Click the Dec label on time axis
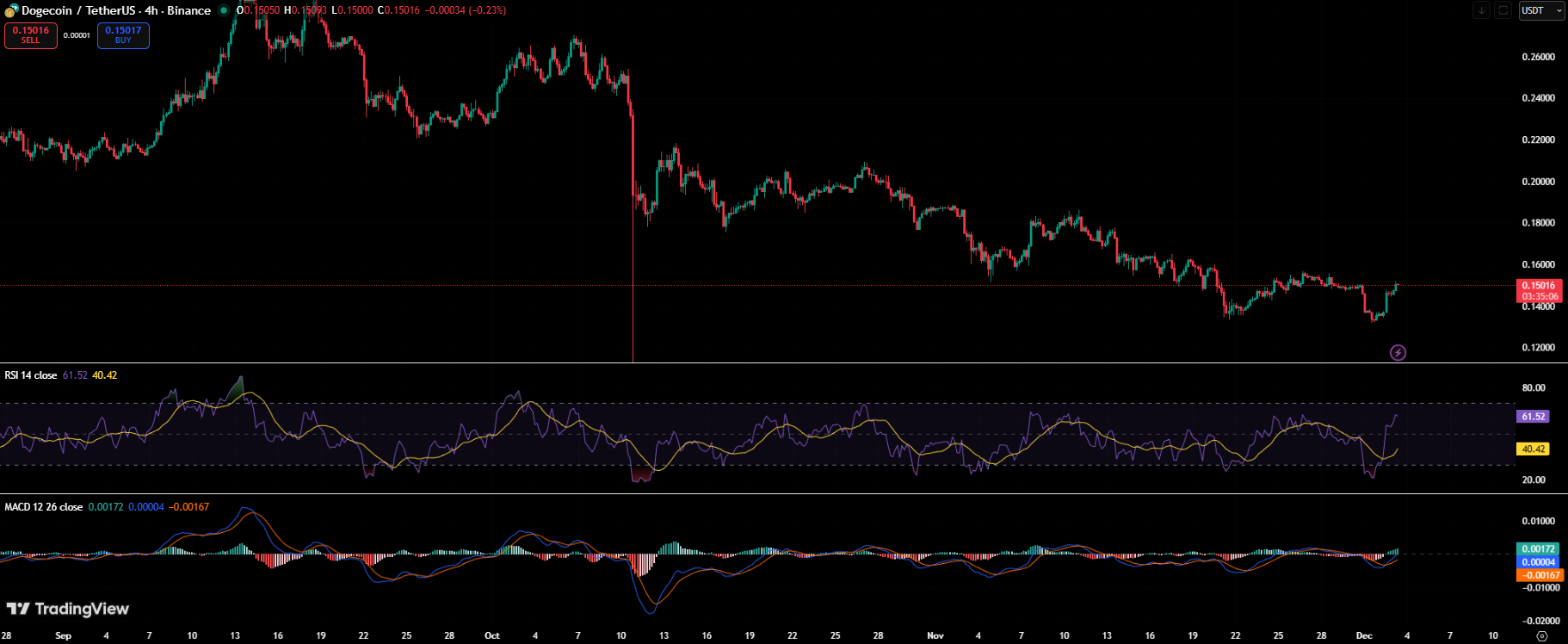The width and height of the screenshot is (1568, 644). [x=1364, y=635]
